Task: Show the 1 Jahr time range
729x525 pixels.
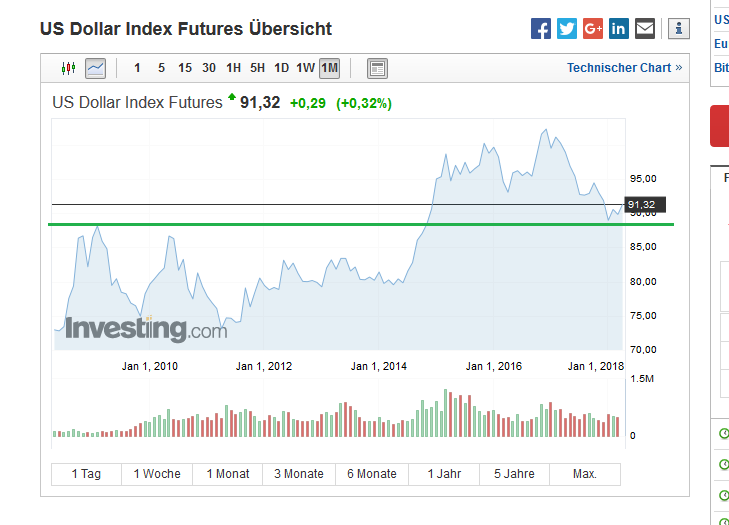Action: (444, 474)
